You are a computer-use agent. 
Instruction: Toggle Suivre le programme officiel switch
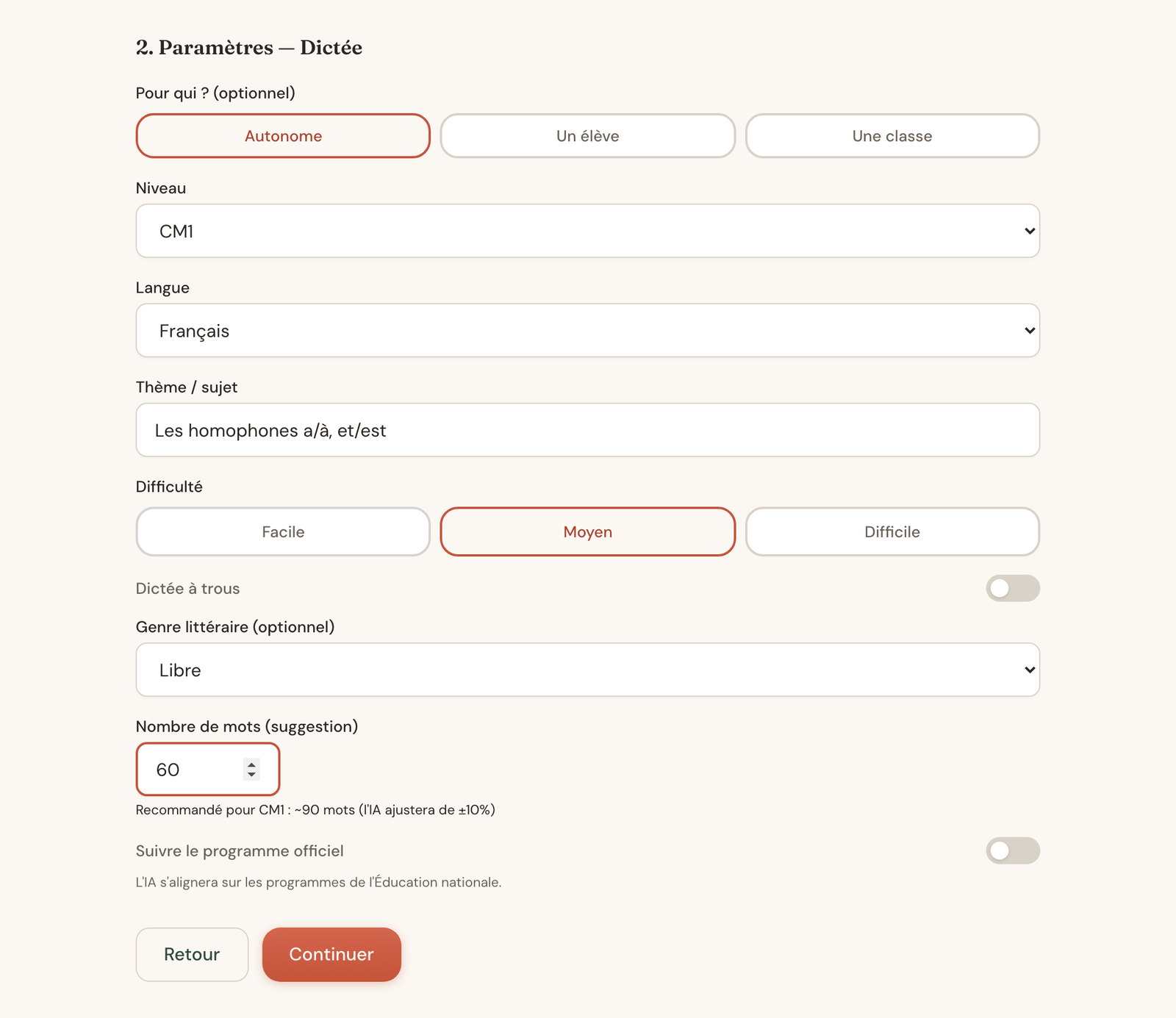point(1012,850)
